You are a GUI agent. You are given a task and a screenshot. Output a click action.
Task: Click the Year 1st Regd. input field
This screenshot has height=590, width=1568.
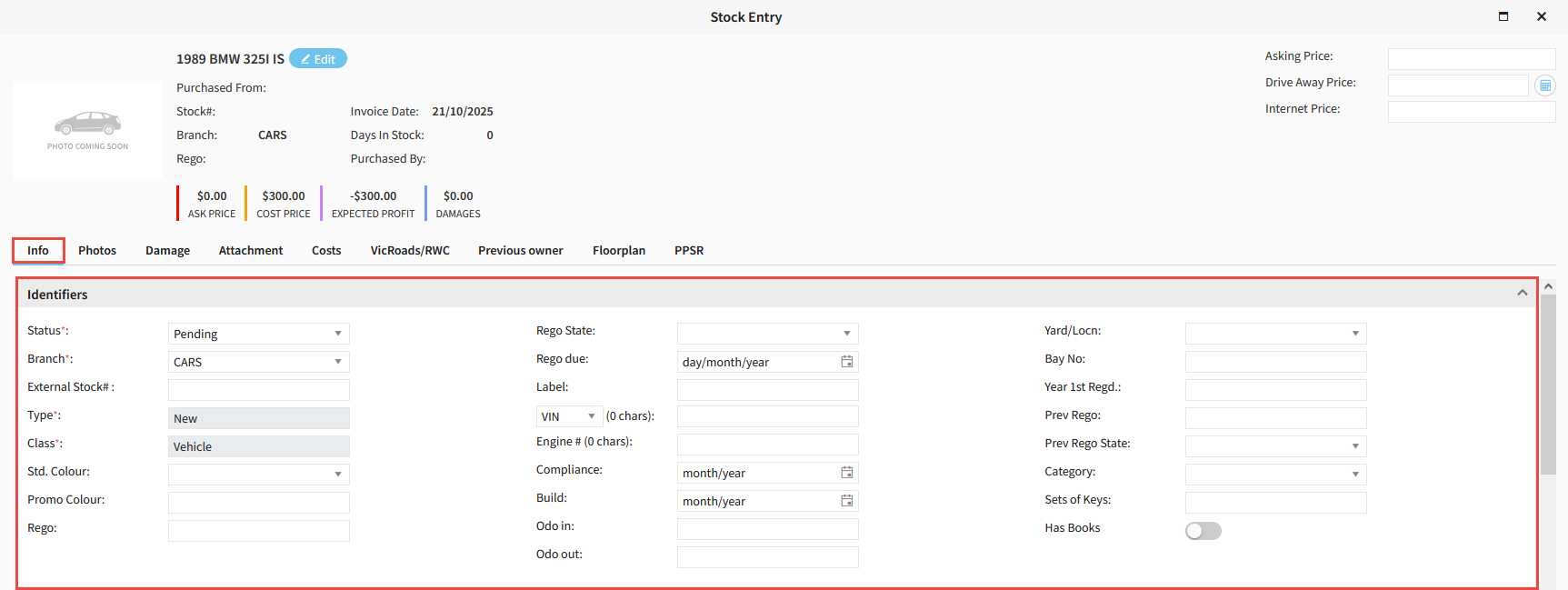pyautogui.click(x=1276, y=390)
